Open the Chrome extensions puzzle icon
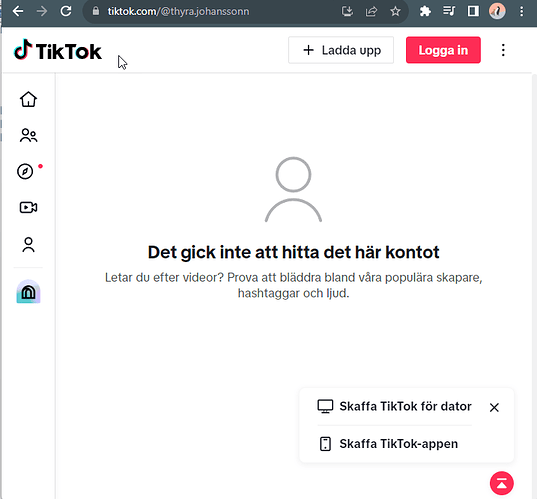537x499 pixels. coord(425,12)
